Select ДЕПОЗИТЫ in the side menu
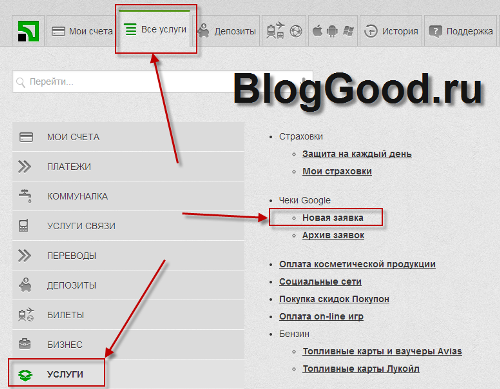The width and height of the screenshot is (500, 389). (128, 285)
